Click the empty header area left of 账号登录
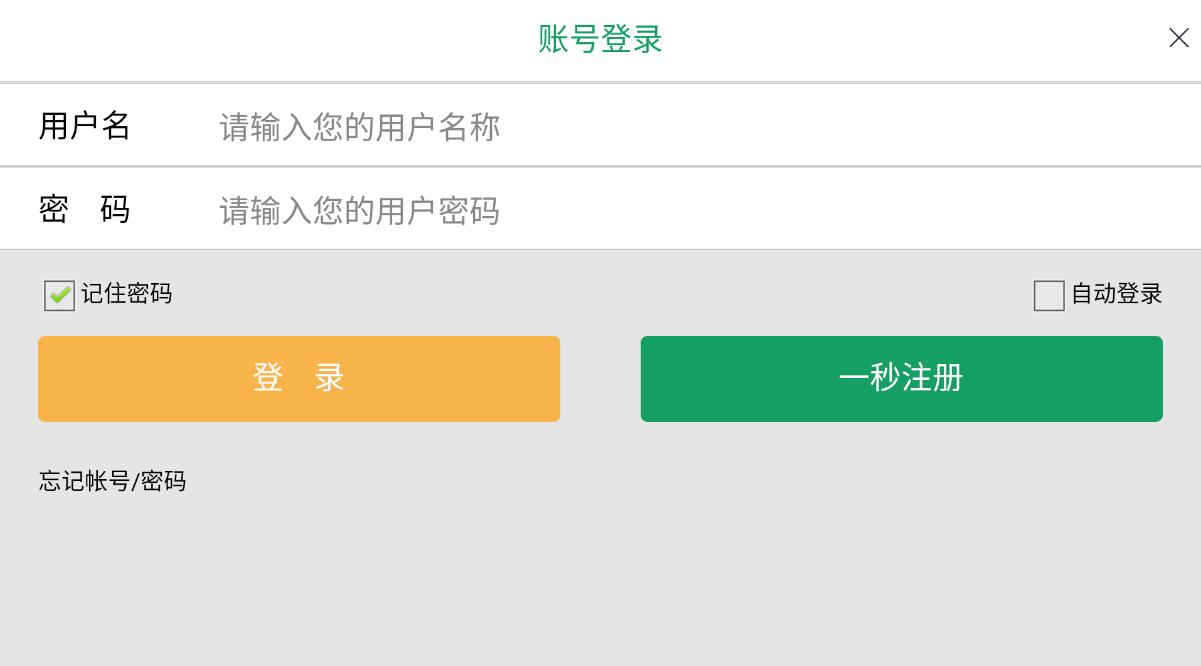The width and height of the screenshot is (1201, 666). point(250,40)
